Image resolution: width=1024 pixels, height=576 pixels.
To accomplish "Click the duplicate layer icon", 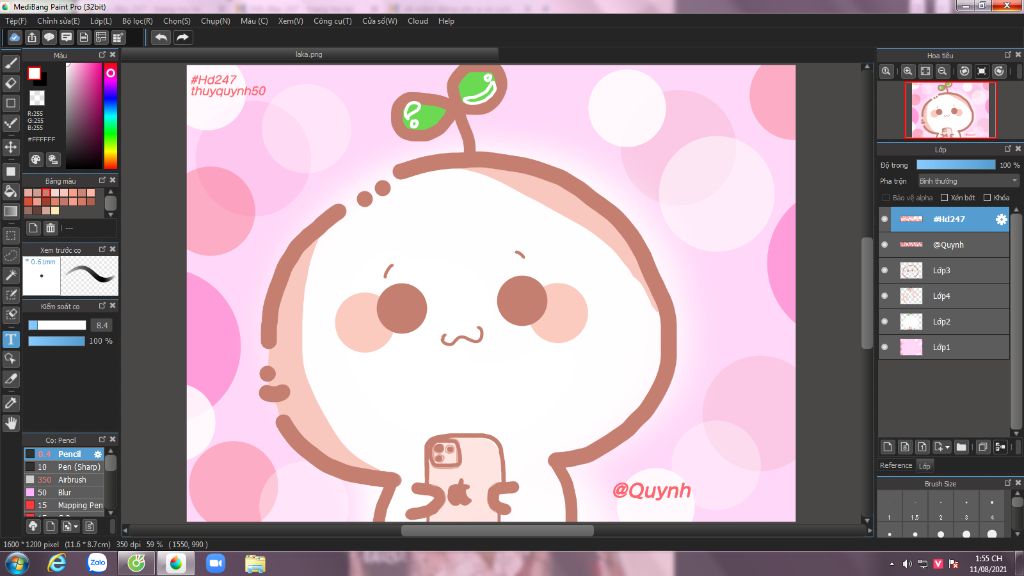I will click(983, 447).
